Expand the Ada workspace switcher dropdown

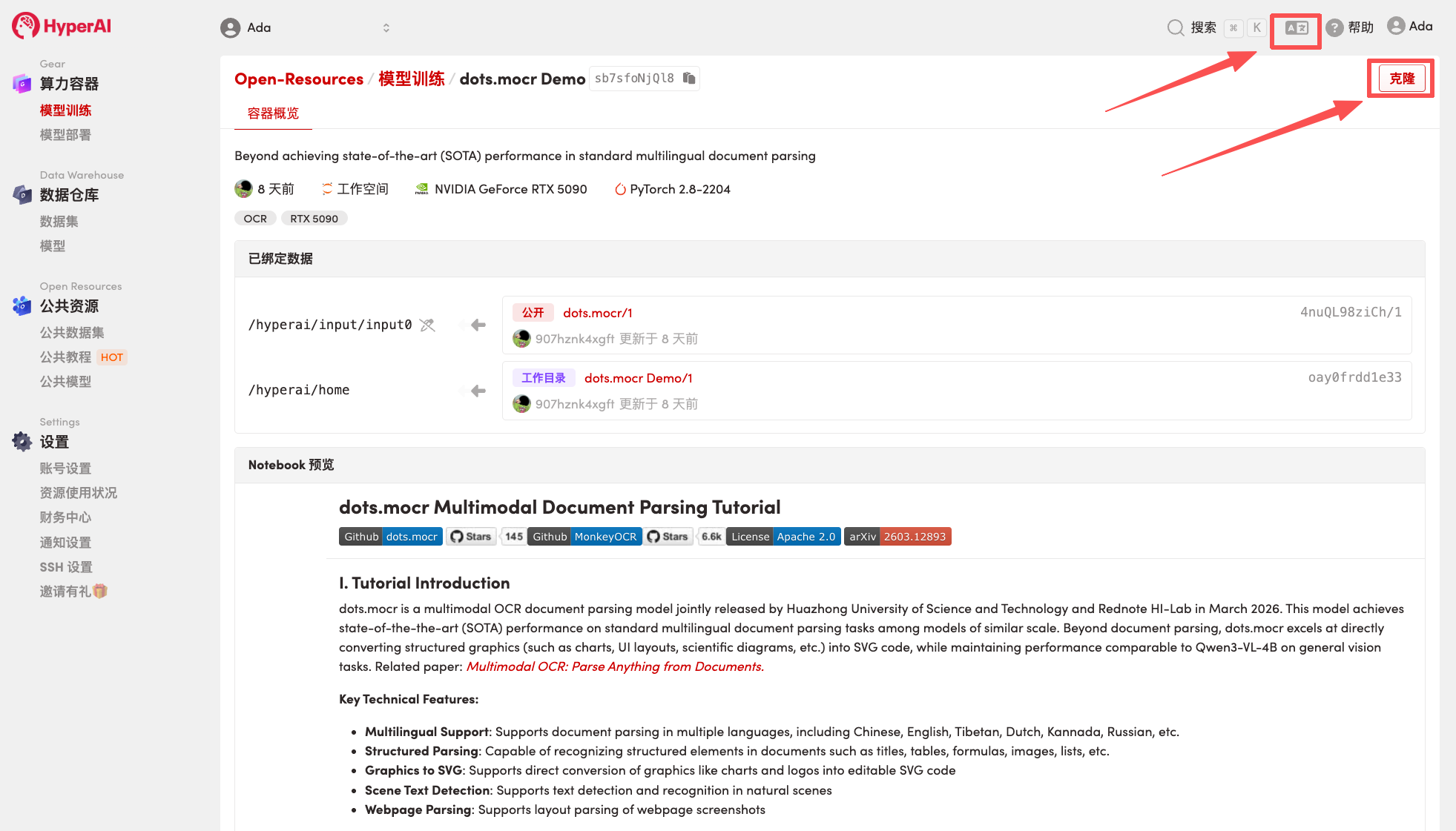[x=386, y=27]
